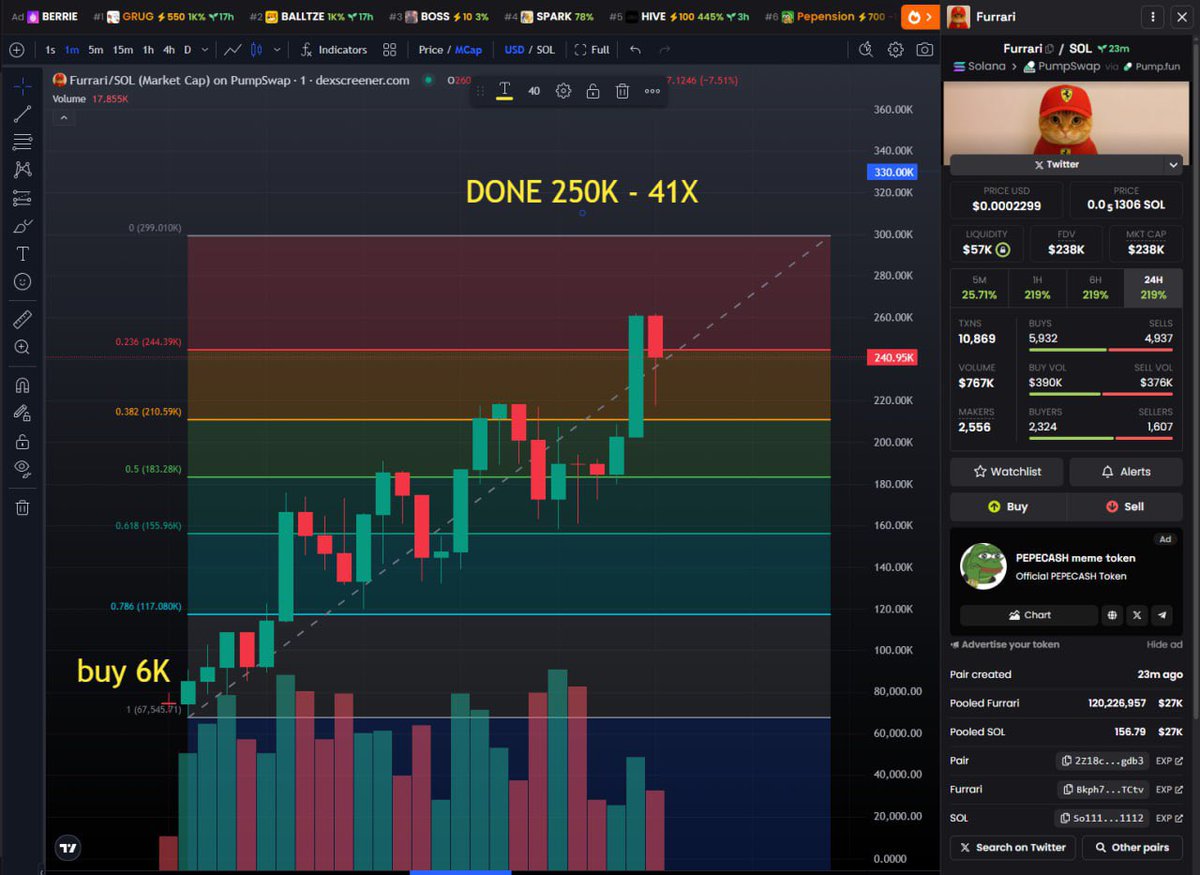Image resolution: width=1200 pixels, height=875 pixels.
Task: Add Furrari to Watchlist
Action: coord(1007,471)
